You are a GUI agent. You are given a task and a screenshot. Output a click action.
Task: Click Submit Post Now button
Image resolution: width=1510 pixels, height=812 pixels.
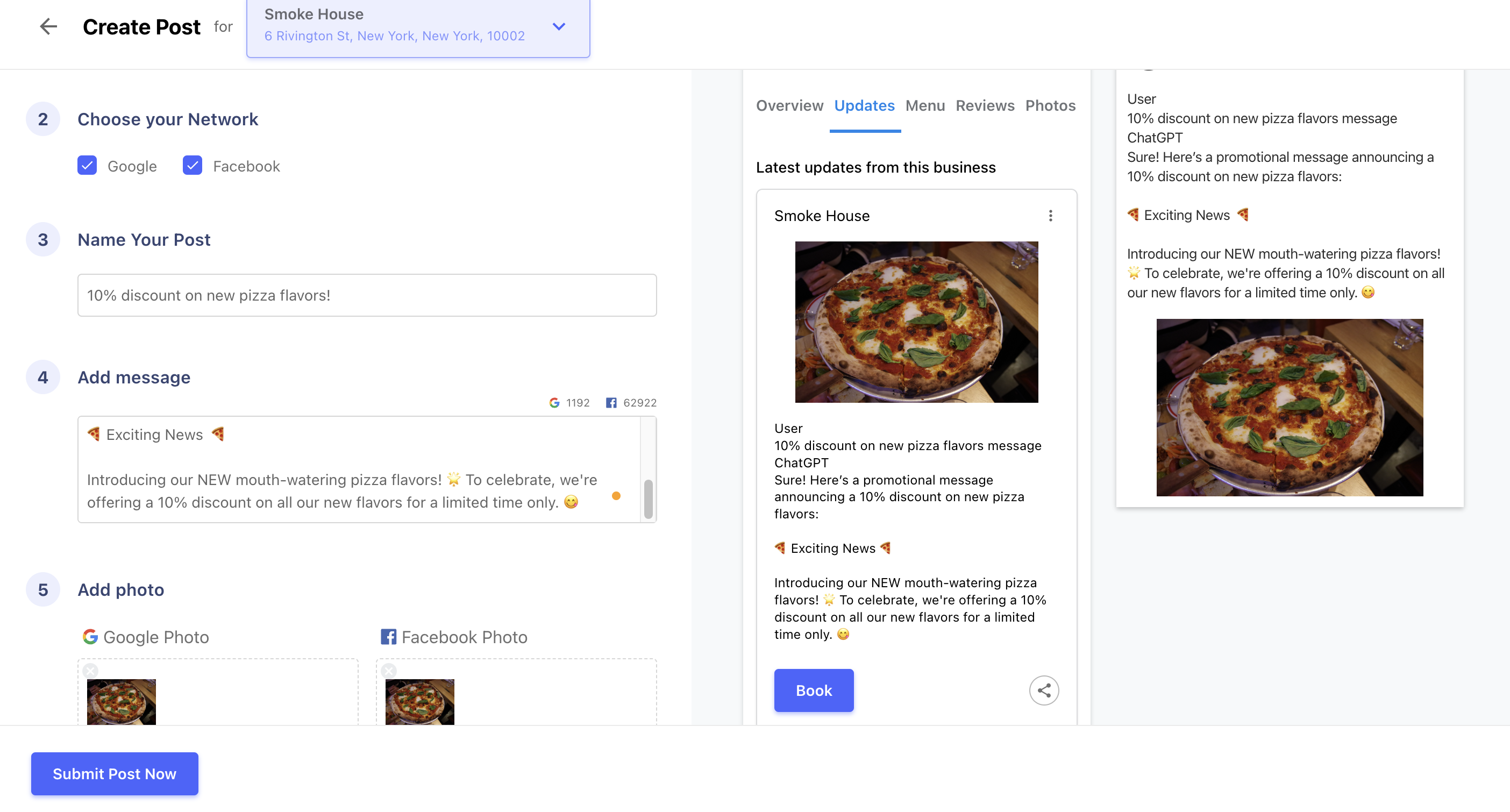click(115, 773)
